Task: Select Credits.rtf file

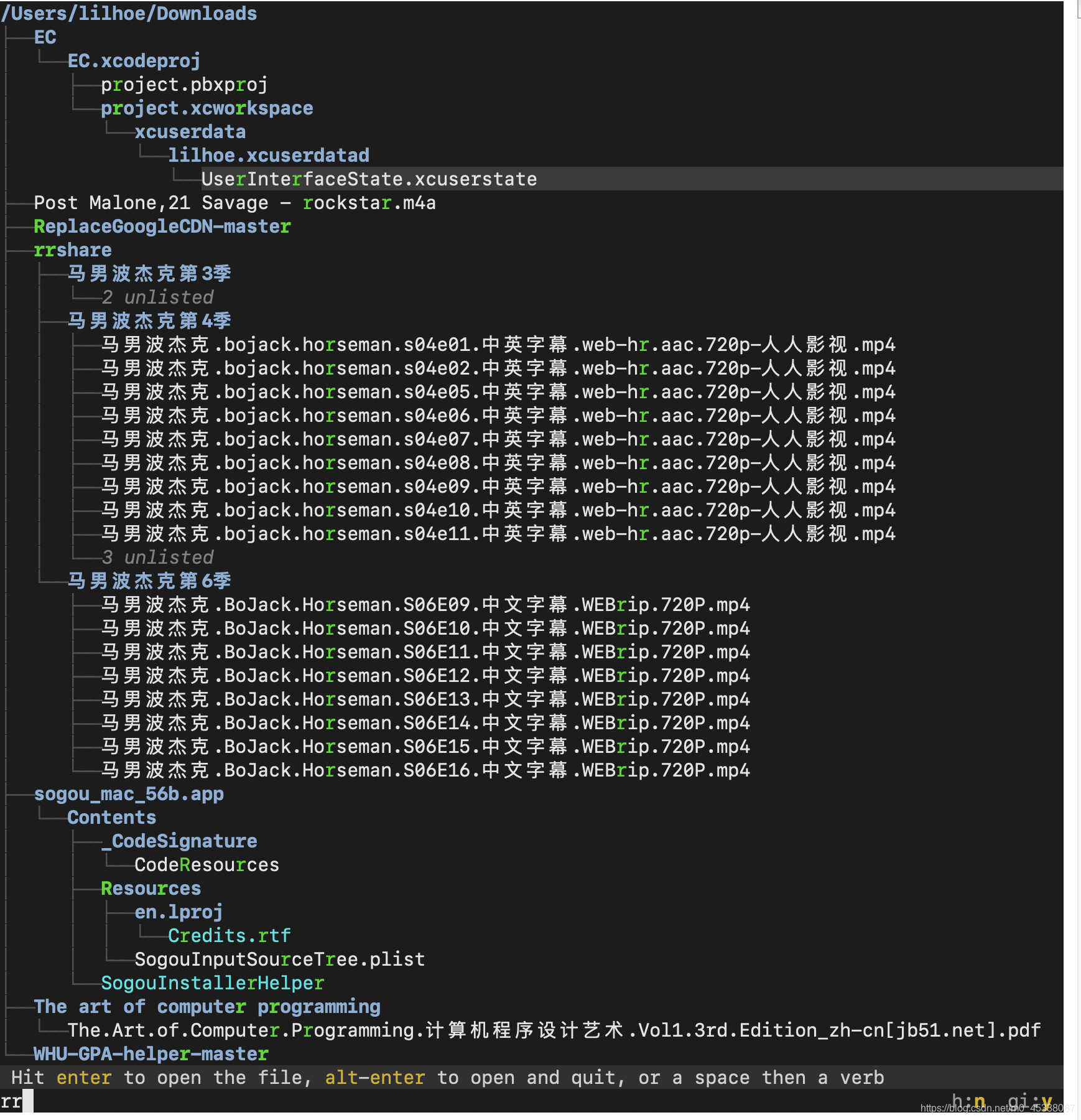Action: tap(229, 936)
